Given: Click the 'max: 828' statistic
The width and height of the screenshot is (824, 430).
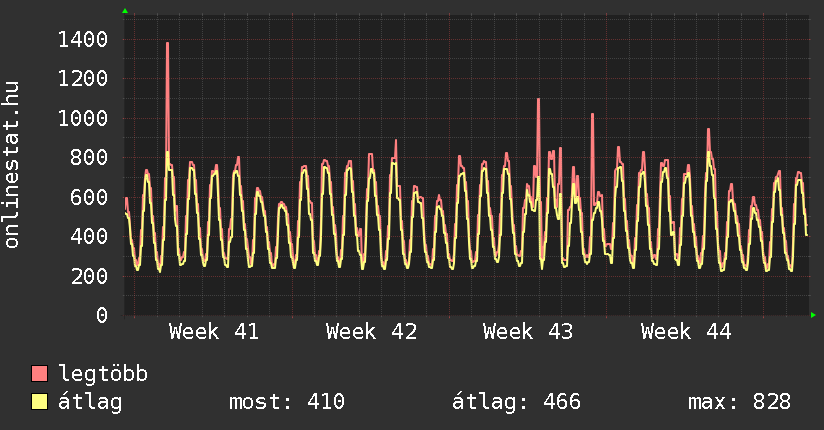Looking at the screenshot, I should (739, 403).
